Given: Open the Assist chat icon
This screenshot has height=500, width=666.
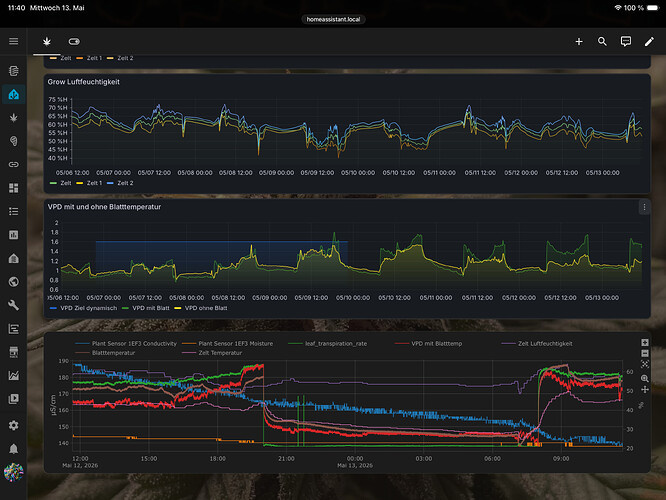Looking at the screenshot, I should [x=626, y=41].
